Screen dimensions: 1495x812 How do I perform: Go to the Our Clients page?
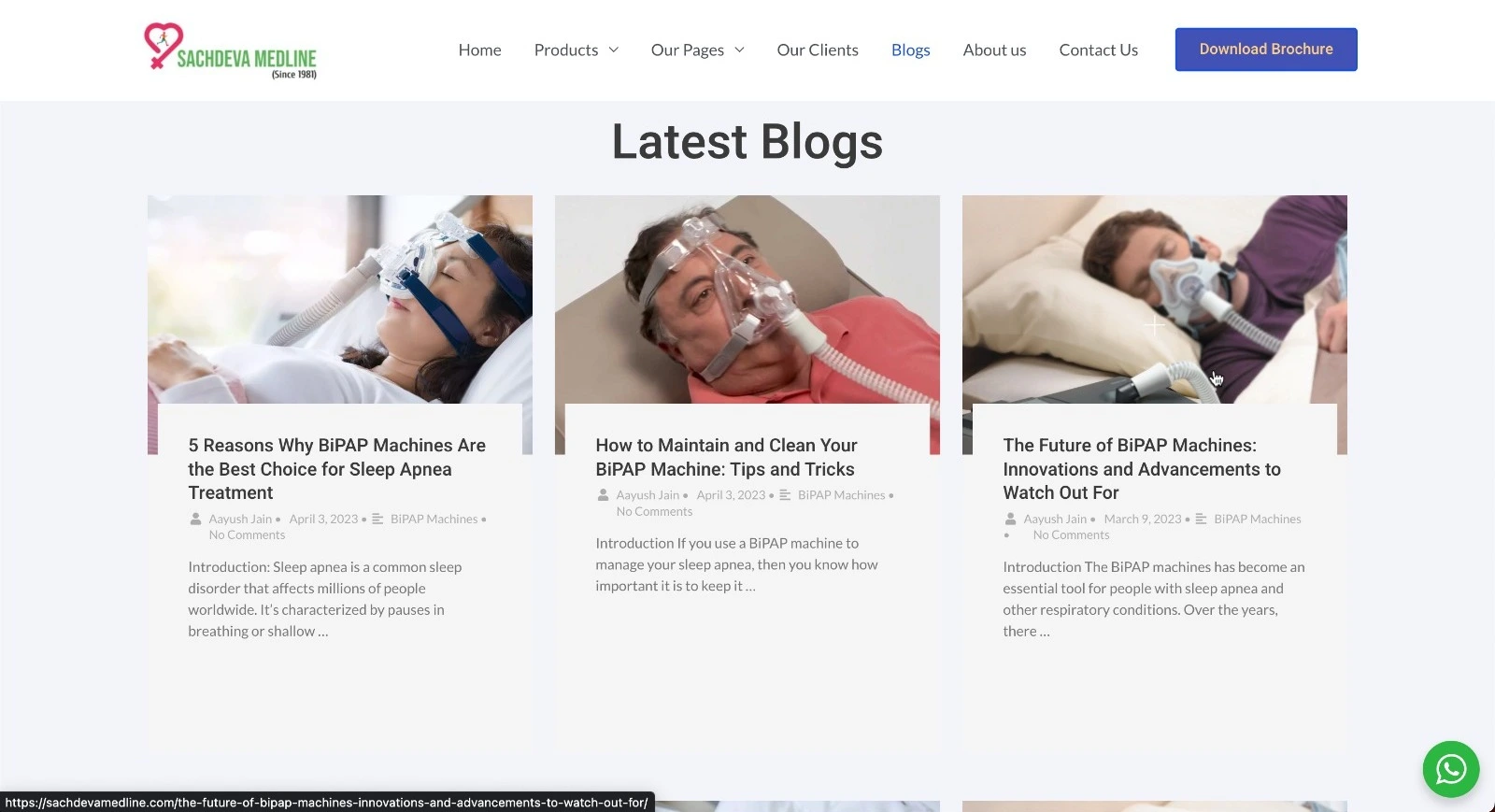818,50
